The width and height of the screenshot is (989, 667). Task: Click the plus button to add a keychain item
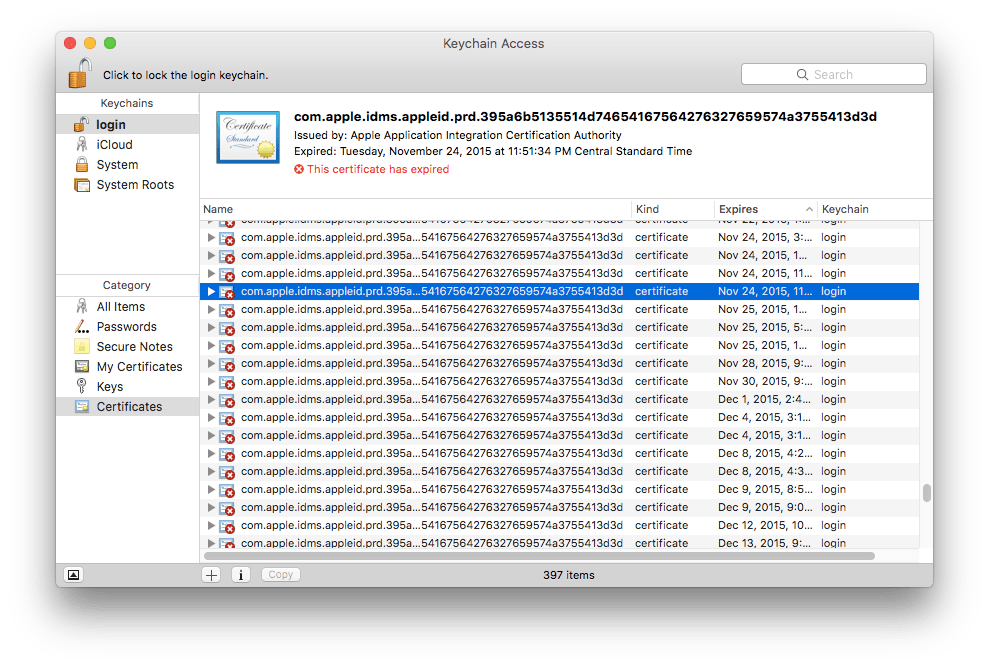211,575
